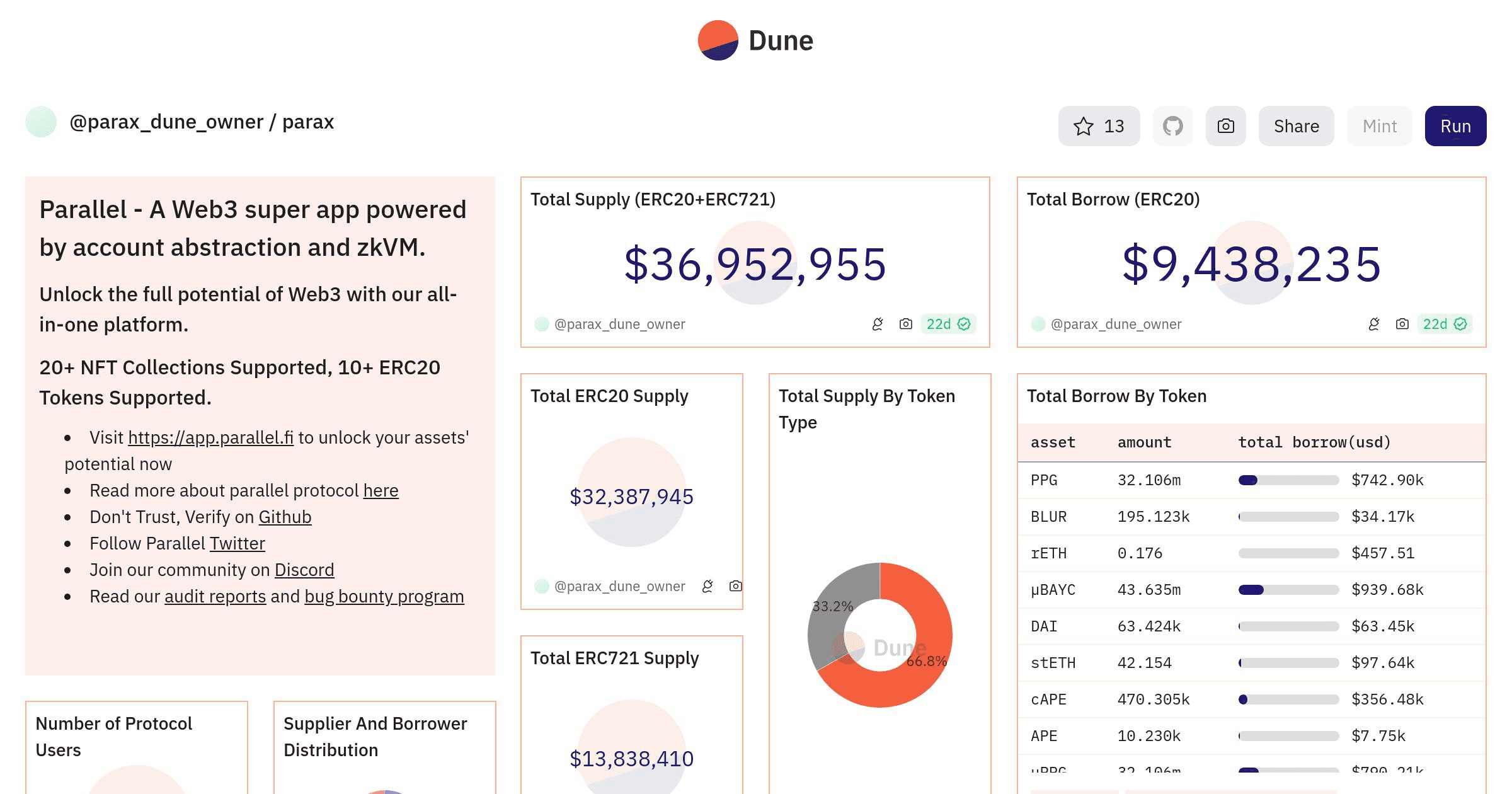
Task: Click Number of Protocol Users title
Action: click(114, 737)
